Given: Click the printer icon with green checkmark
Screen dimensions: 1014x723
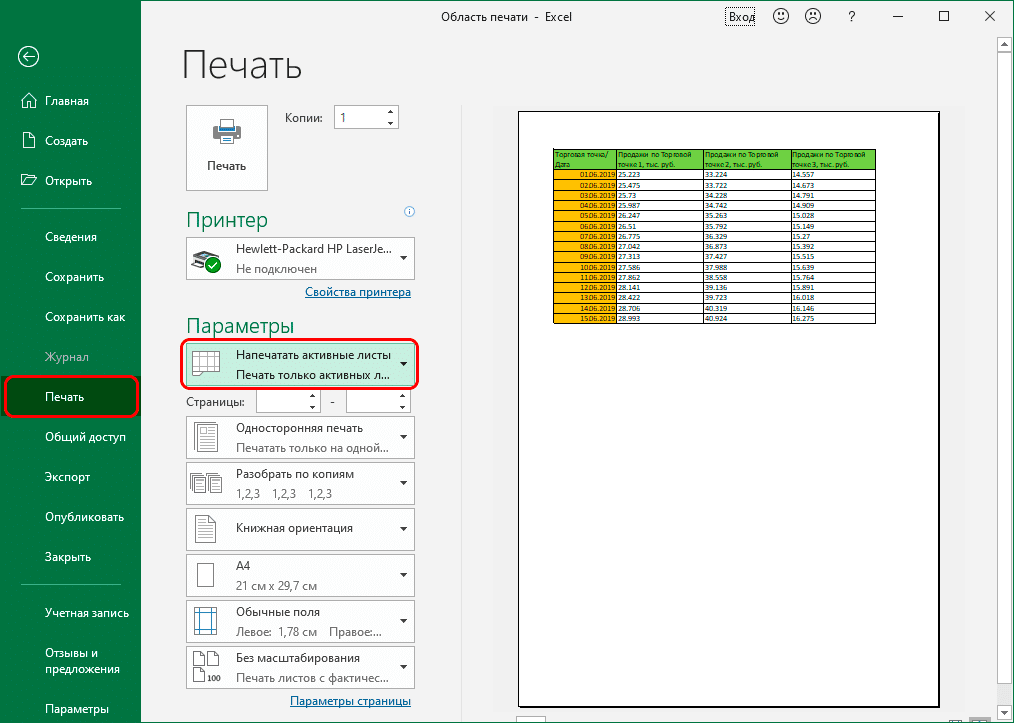Looking at the screenshot, I should pos(207,258).
